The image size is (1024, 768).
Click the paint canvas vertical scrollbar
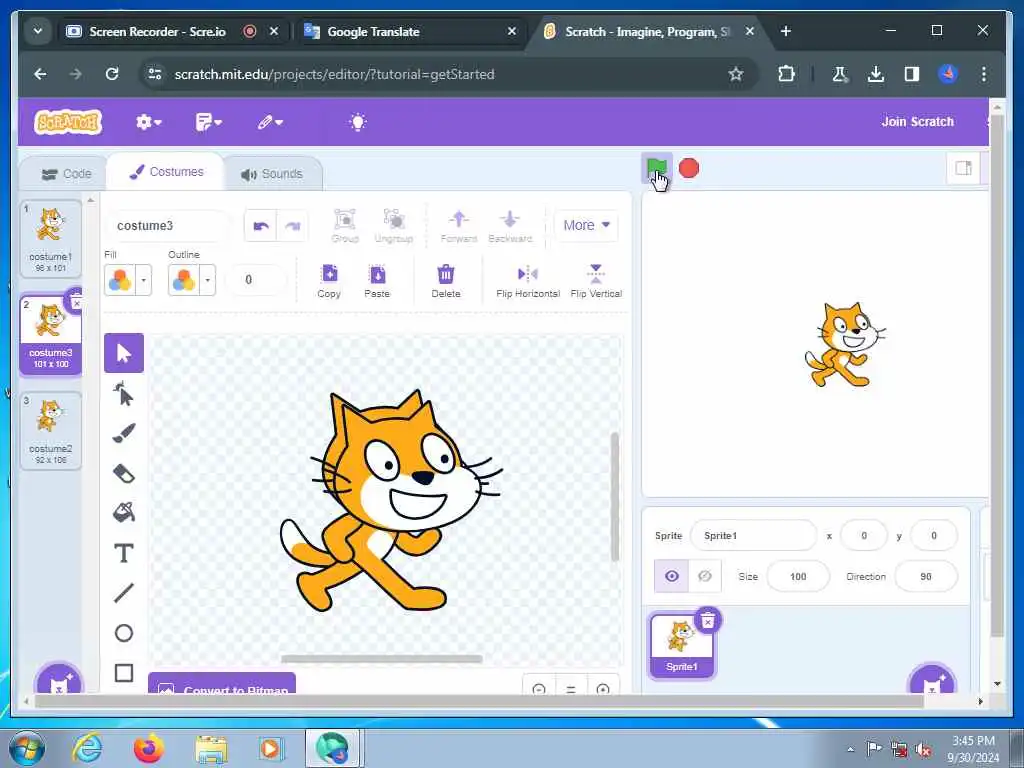point(615,496)
